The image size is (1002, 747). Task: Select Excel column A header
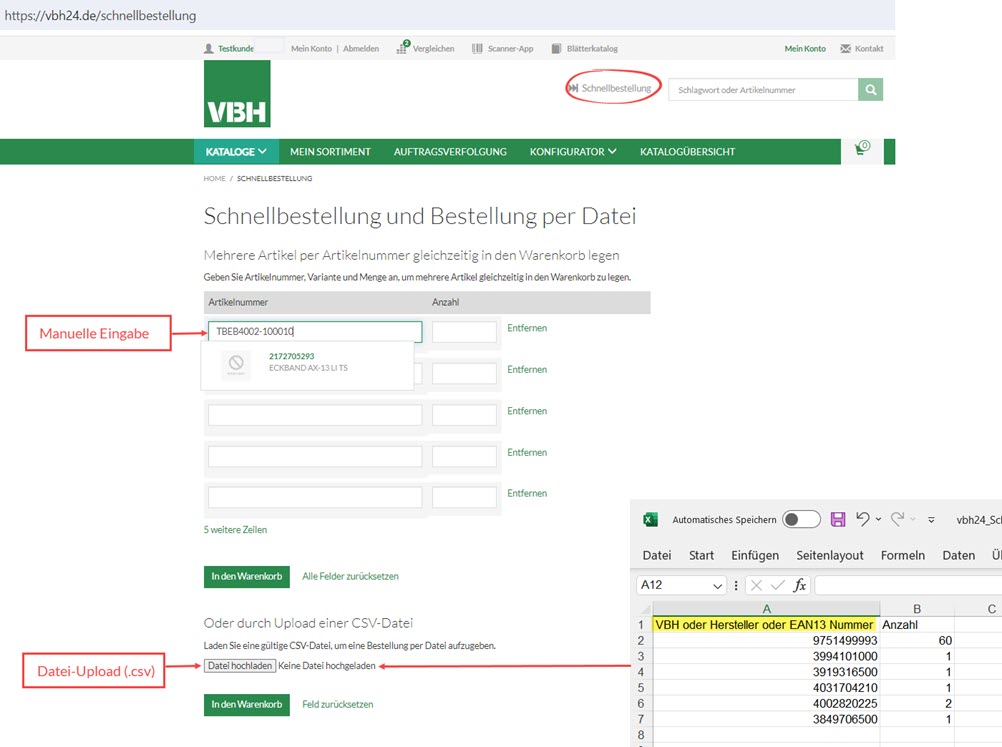coord(766,609)
